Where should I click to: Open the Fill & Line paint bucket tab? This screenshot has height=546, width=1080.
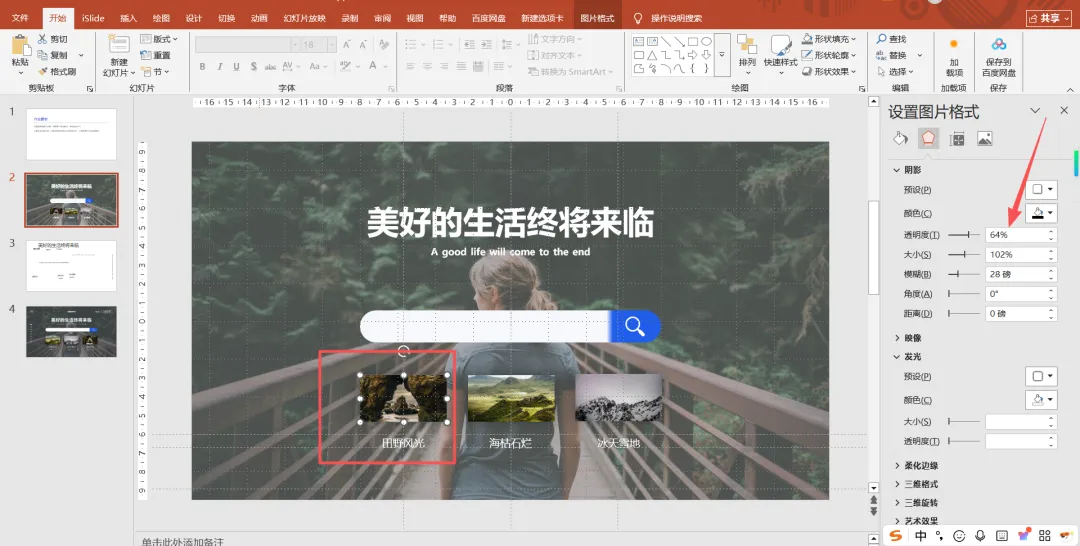[900, 138]
